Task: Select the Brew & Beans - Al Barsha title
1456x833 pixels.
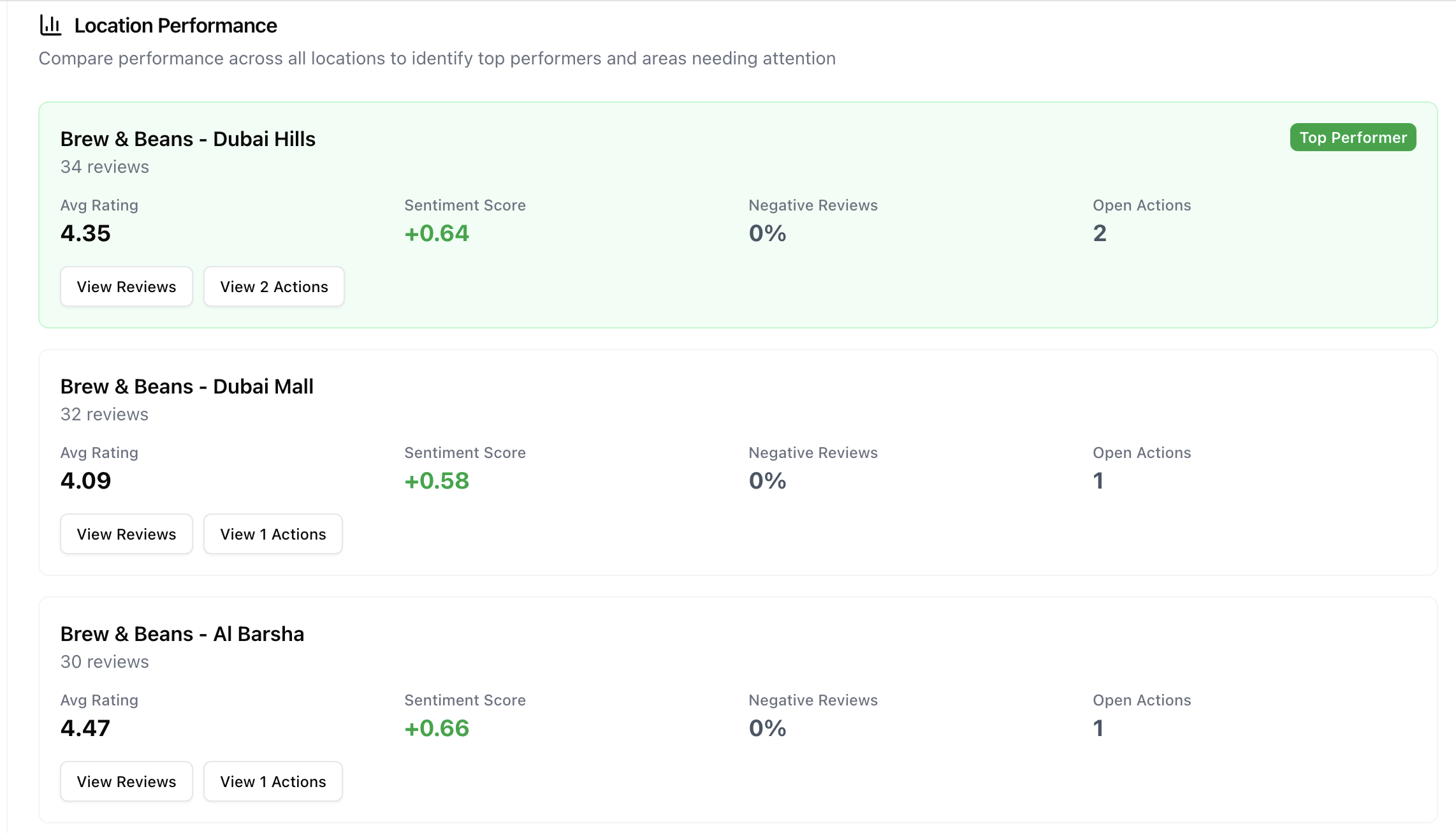Action: click(182, 634)
